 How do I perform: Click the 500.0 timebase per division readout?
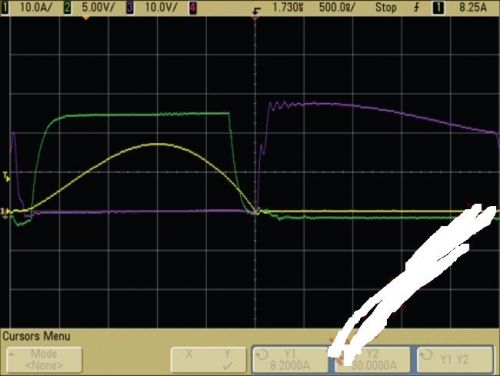point(337,7)
